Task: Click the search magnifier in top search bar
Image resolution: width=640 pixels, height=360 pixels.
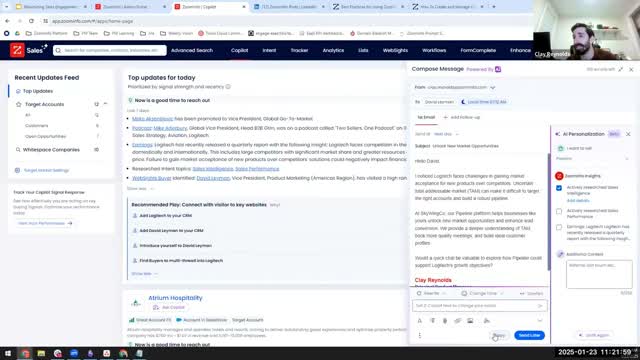Action: click(x=58, y=50)
